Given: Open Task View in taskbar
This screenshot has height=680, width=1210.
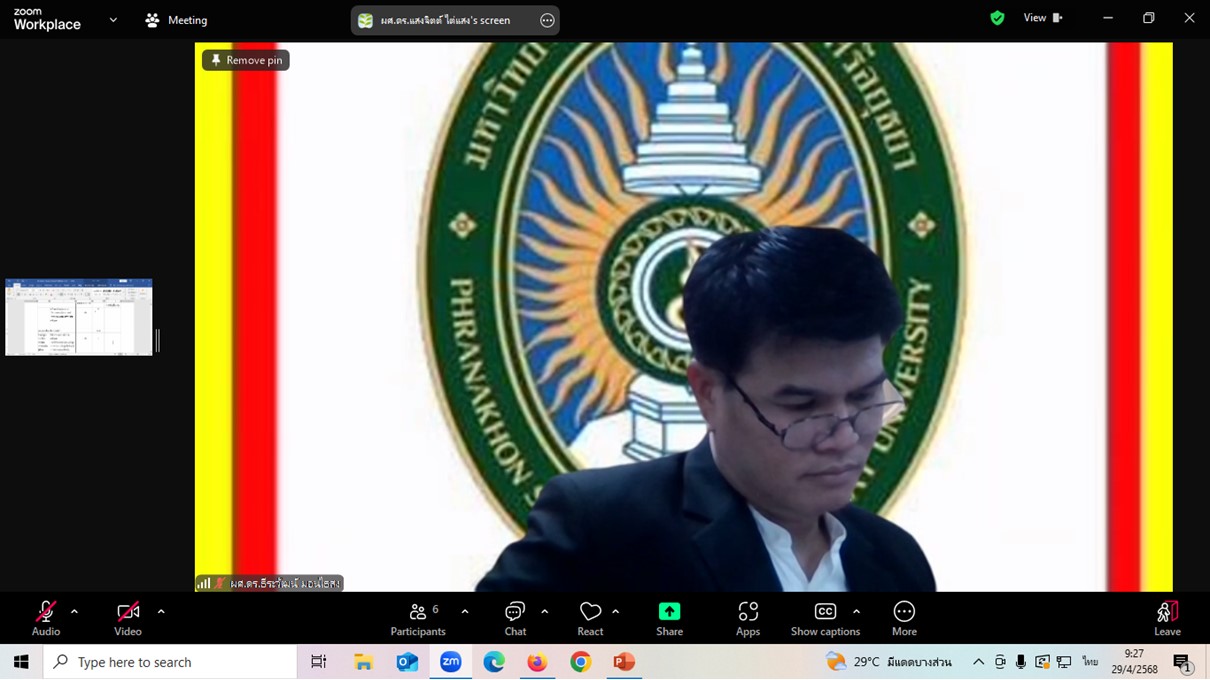Looking at the screenshot, I should pyautogui.click(x=319, y=662).
